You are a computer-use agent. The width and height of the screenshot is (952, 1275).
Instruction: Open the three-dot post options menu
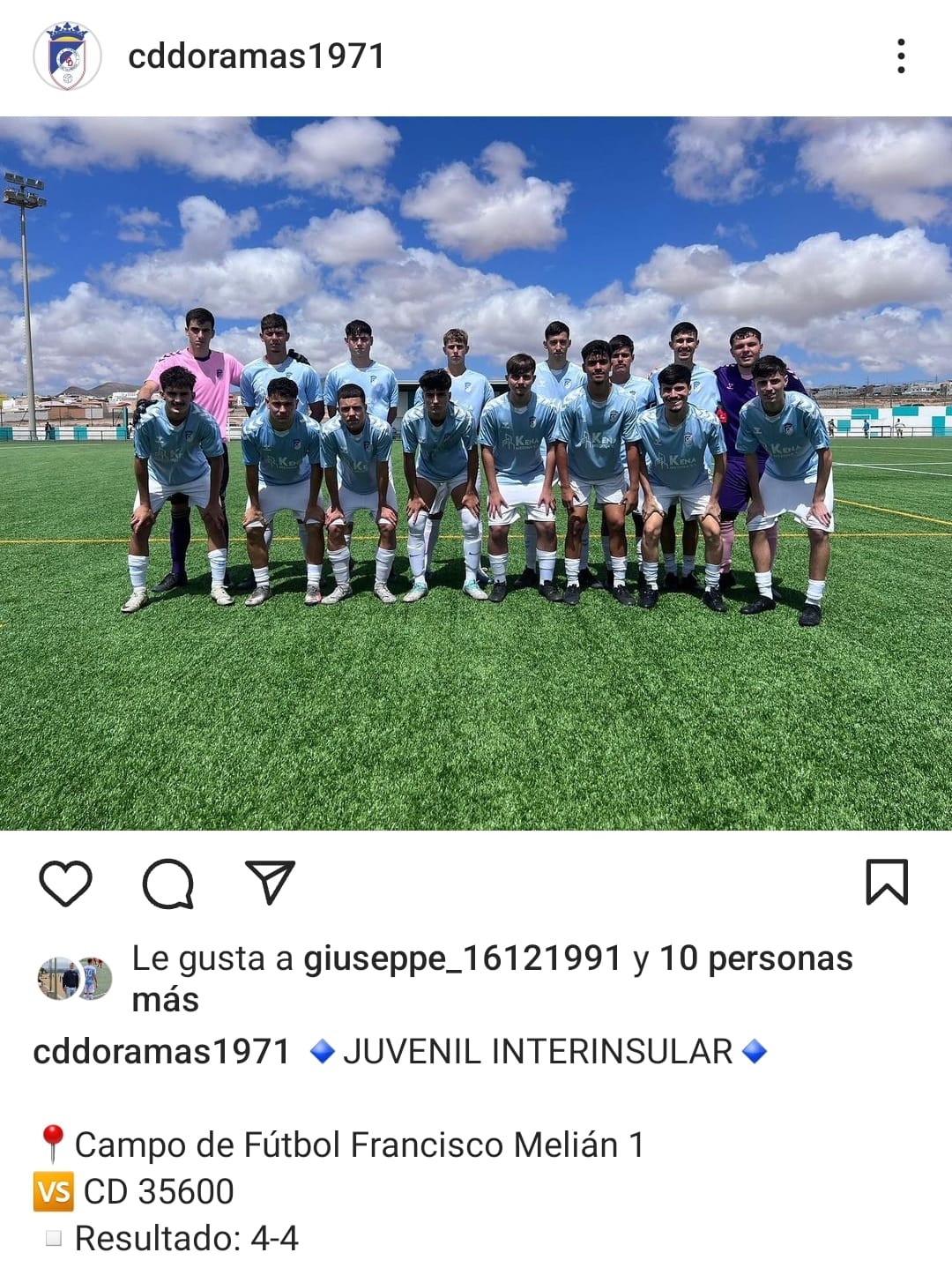900,56
